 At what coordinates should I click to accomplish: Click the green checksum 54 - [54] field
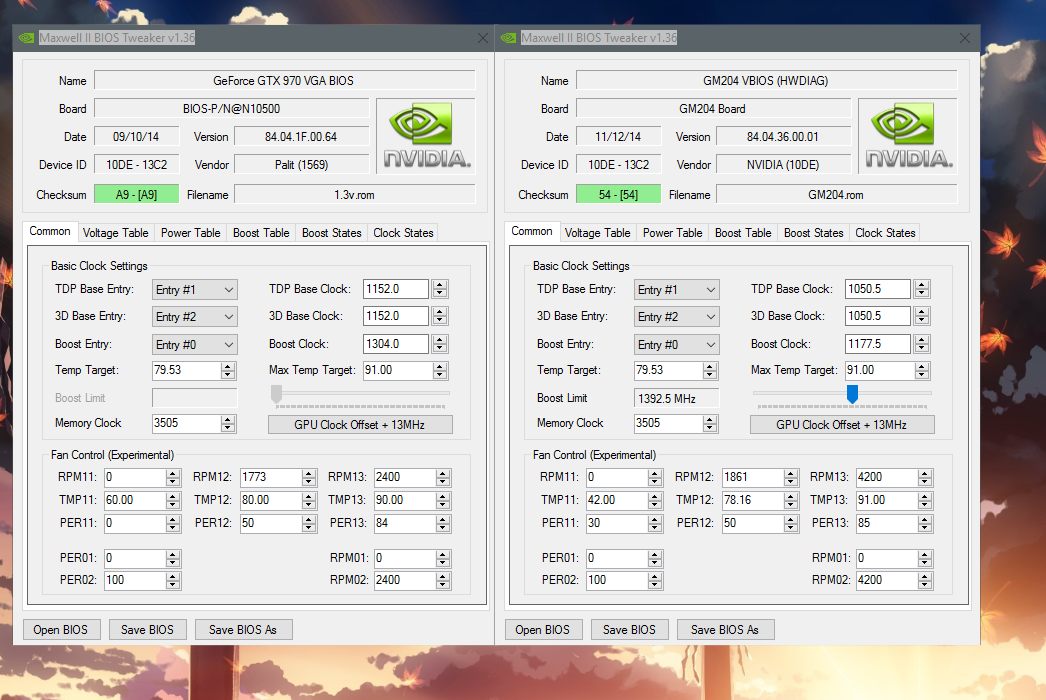618,194
